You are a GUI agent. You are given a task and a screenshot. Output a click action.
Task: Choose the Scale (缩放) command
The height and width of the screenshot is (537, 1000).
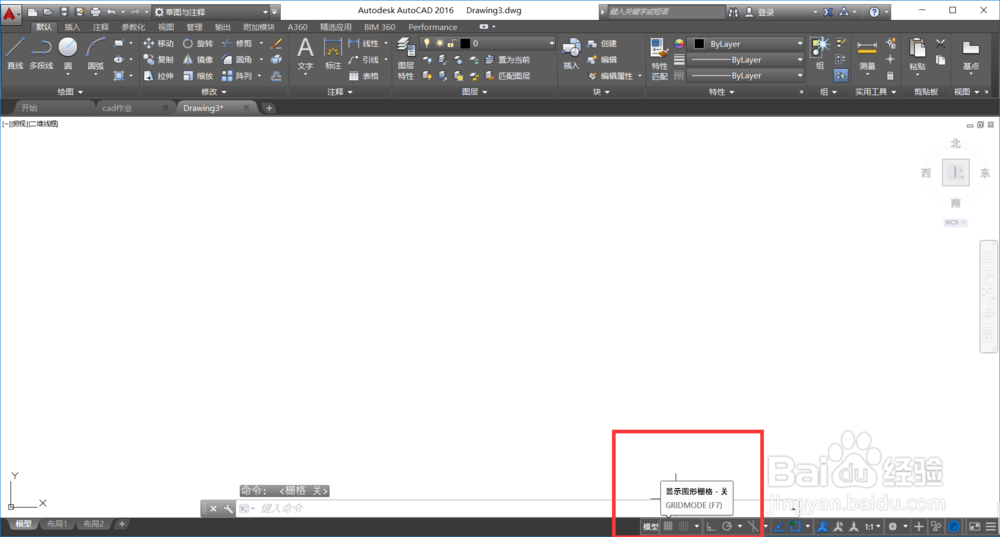click(x=198, y=76)
